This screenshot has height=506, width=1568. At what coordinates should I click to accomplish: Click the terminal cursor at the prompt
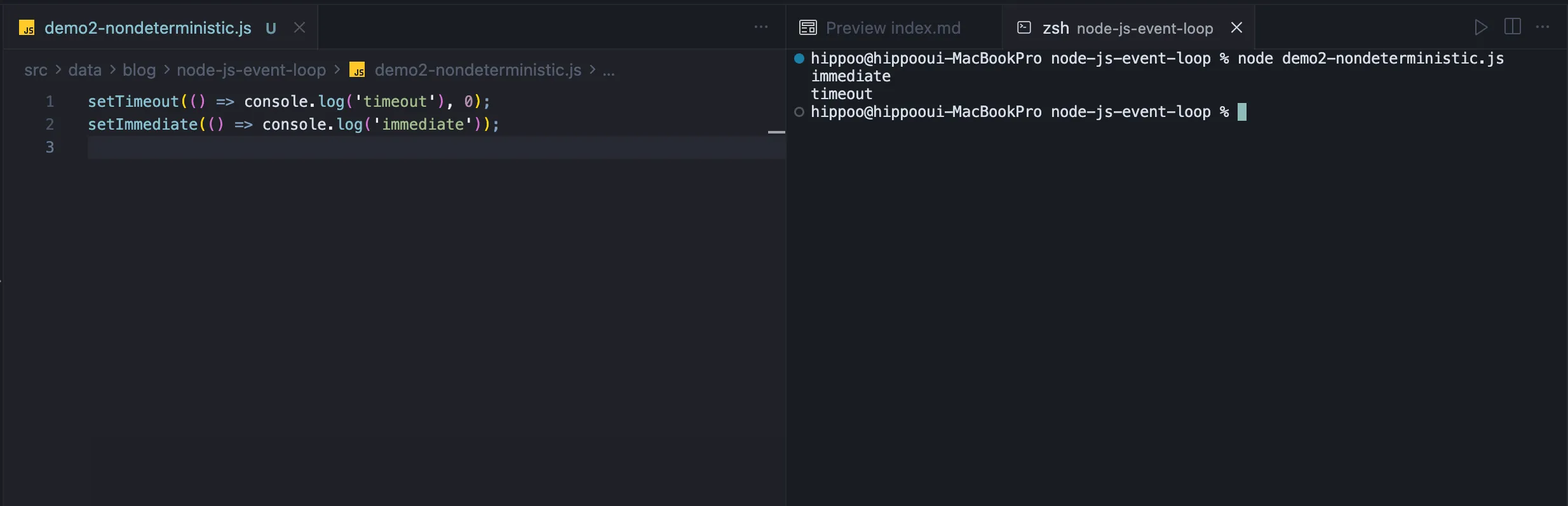[1241, 112]
